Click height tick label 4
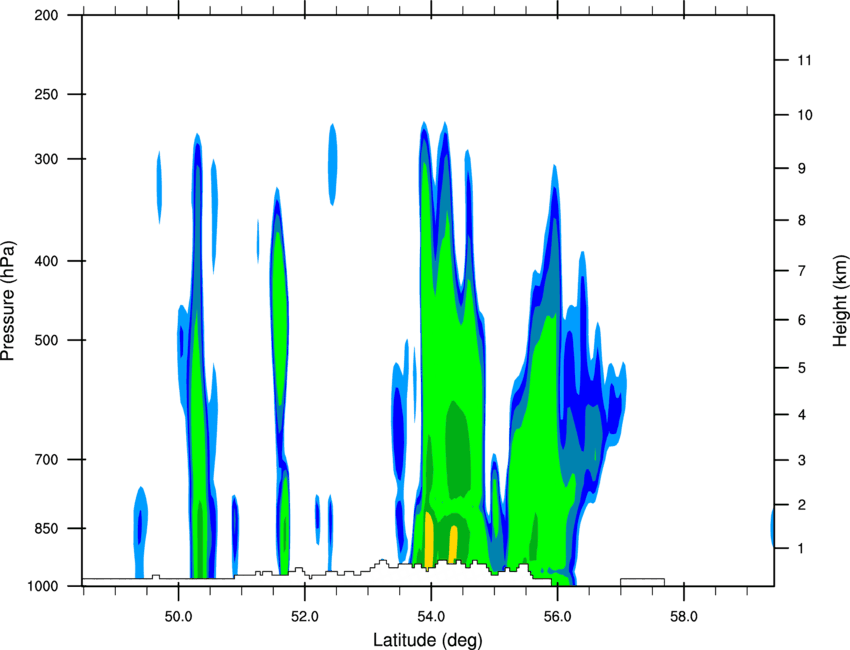The height and width of the screenshot is (650, 850). [x=801, y=415]
